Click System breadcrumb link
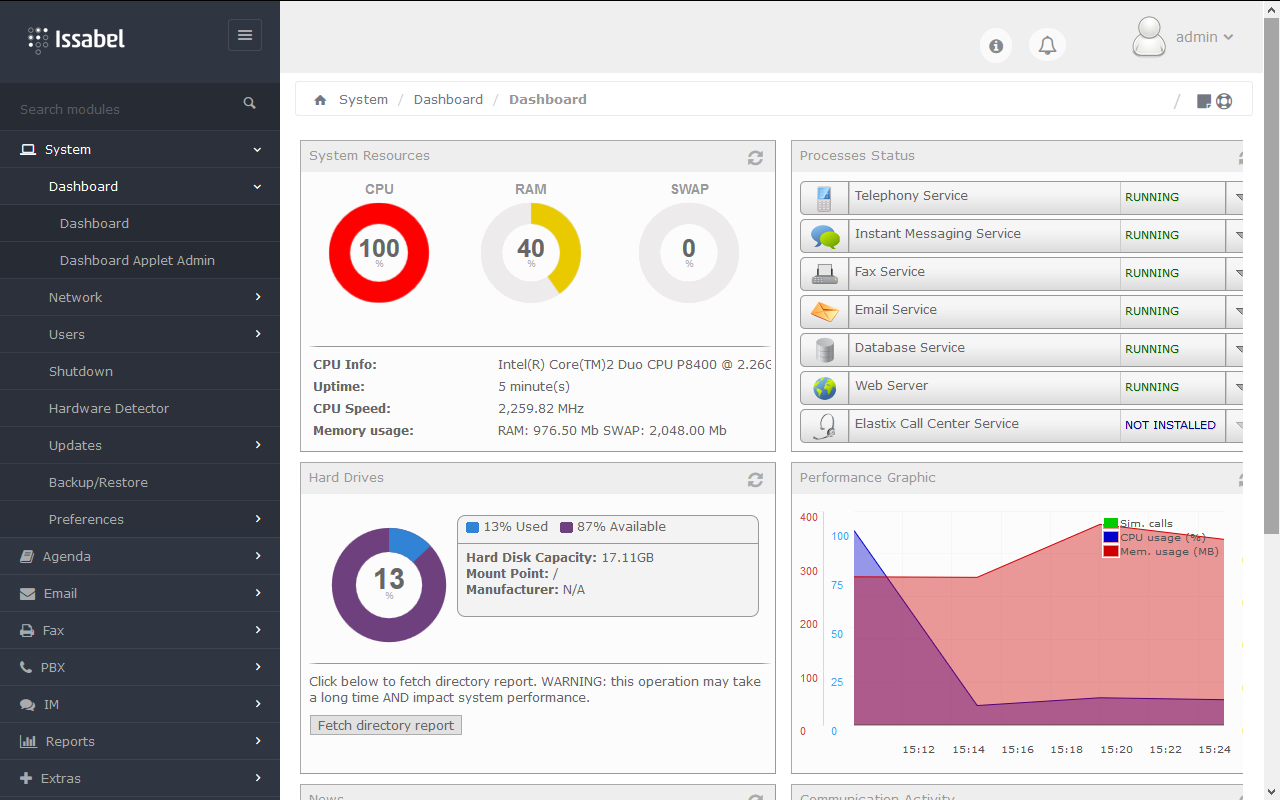This screenshot has height=800, width=1280. (x=363, y=100)
